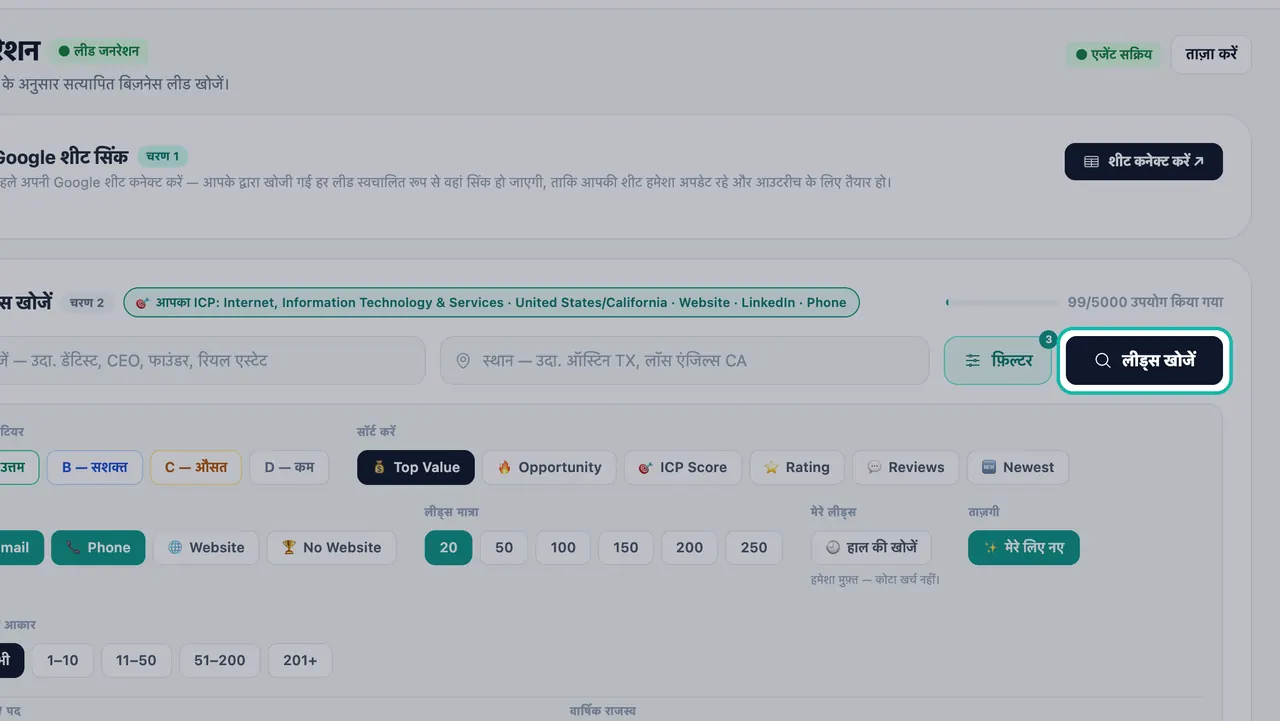Choose company size 51–200

(x=220, y=660)
